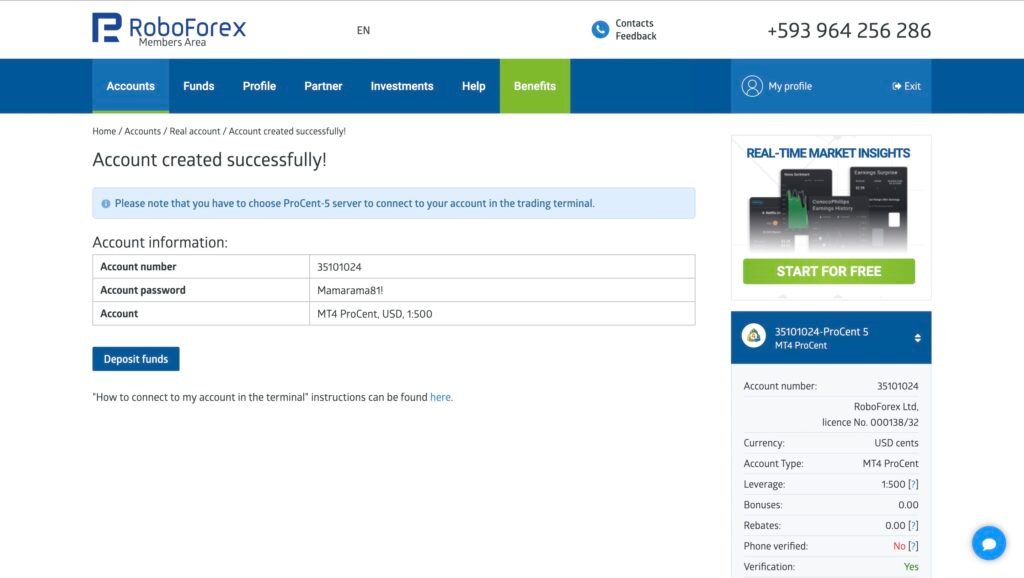Click the Contacts link

click(634, 23)
